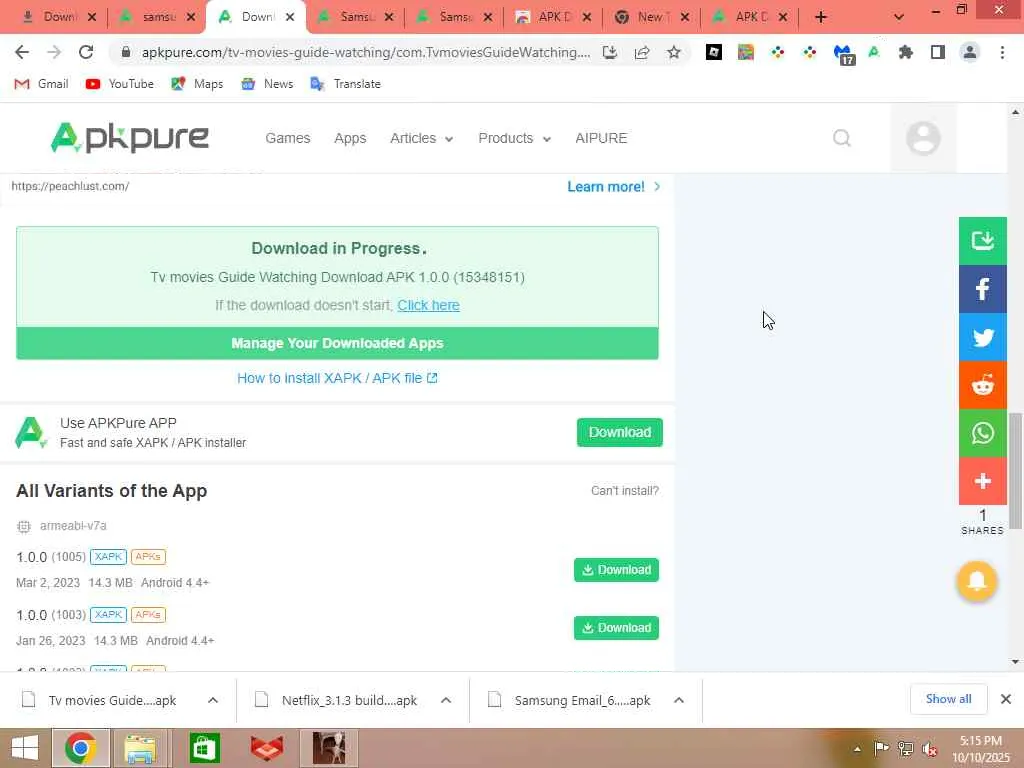Click the red plus more-sharing icon
This screenshot has height=768, width=1024.
(x=982, y=481)
